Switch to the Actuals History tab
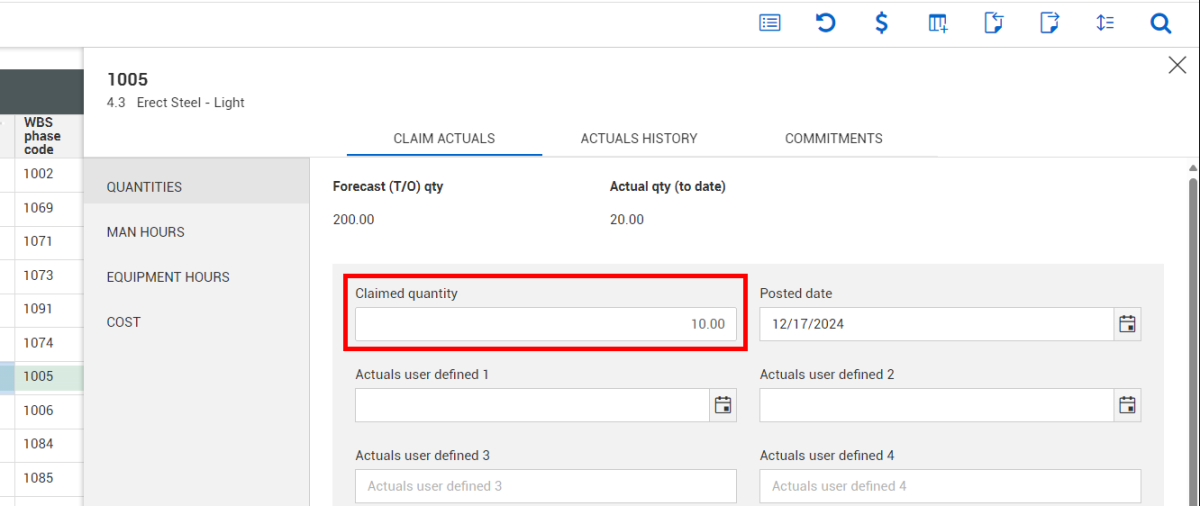Viewport: 1200px width, 506px height. click(x=639, y=139)
